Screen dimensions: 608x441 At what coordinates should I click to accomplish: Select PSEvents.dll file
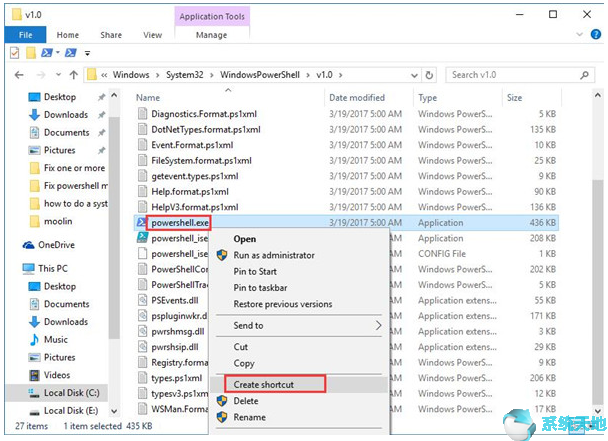[175, 300]
